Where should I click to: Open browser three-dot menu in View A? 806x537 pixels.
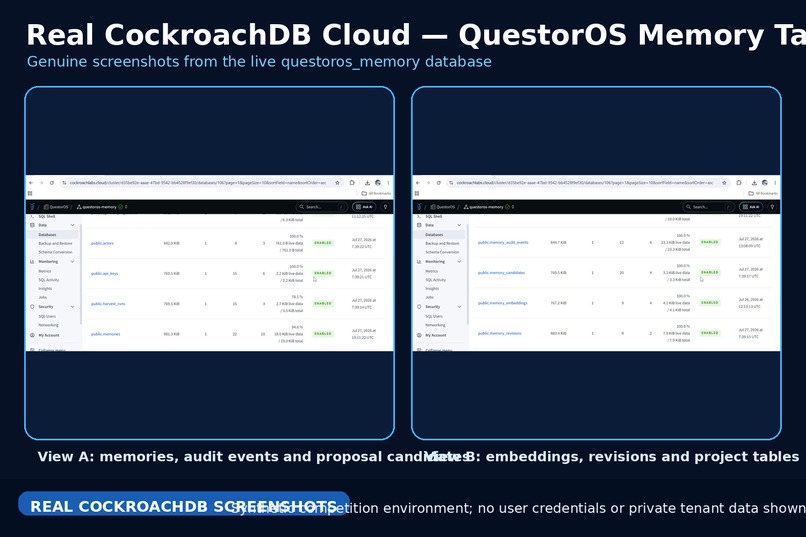coord(388,182)
